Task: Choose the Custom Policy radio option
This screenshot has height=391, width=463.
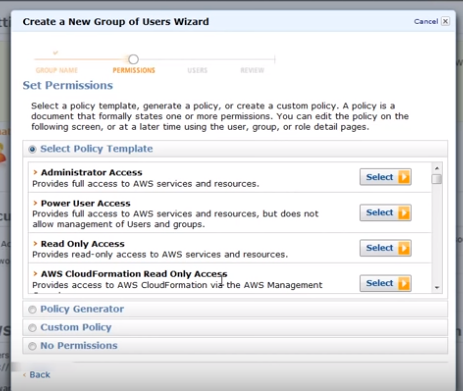Action: point(32,328)
